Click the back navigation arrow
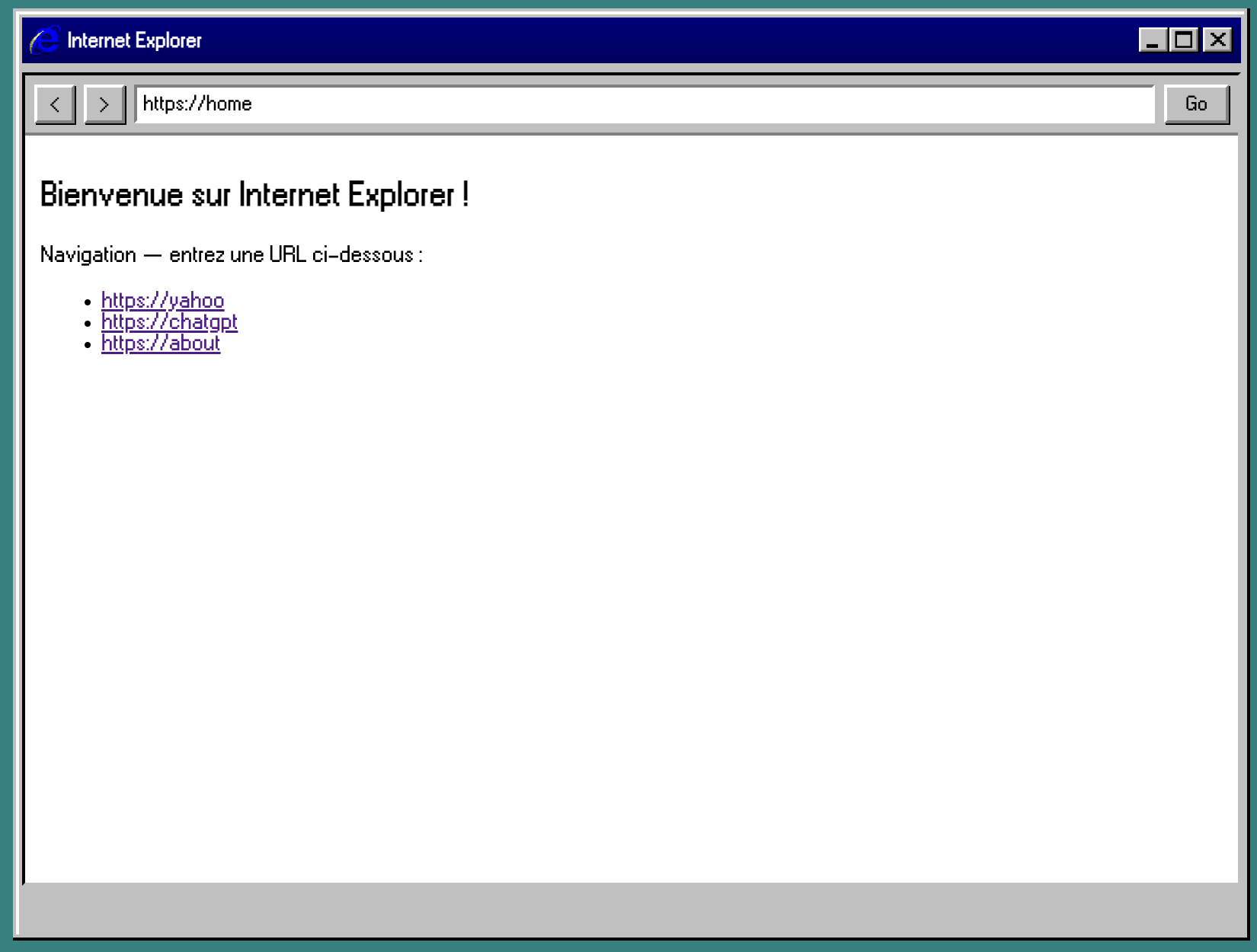 54,104
